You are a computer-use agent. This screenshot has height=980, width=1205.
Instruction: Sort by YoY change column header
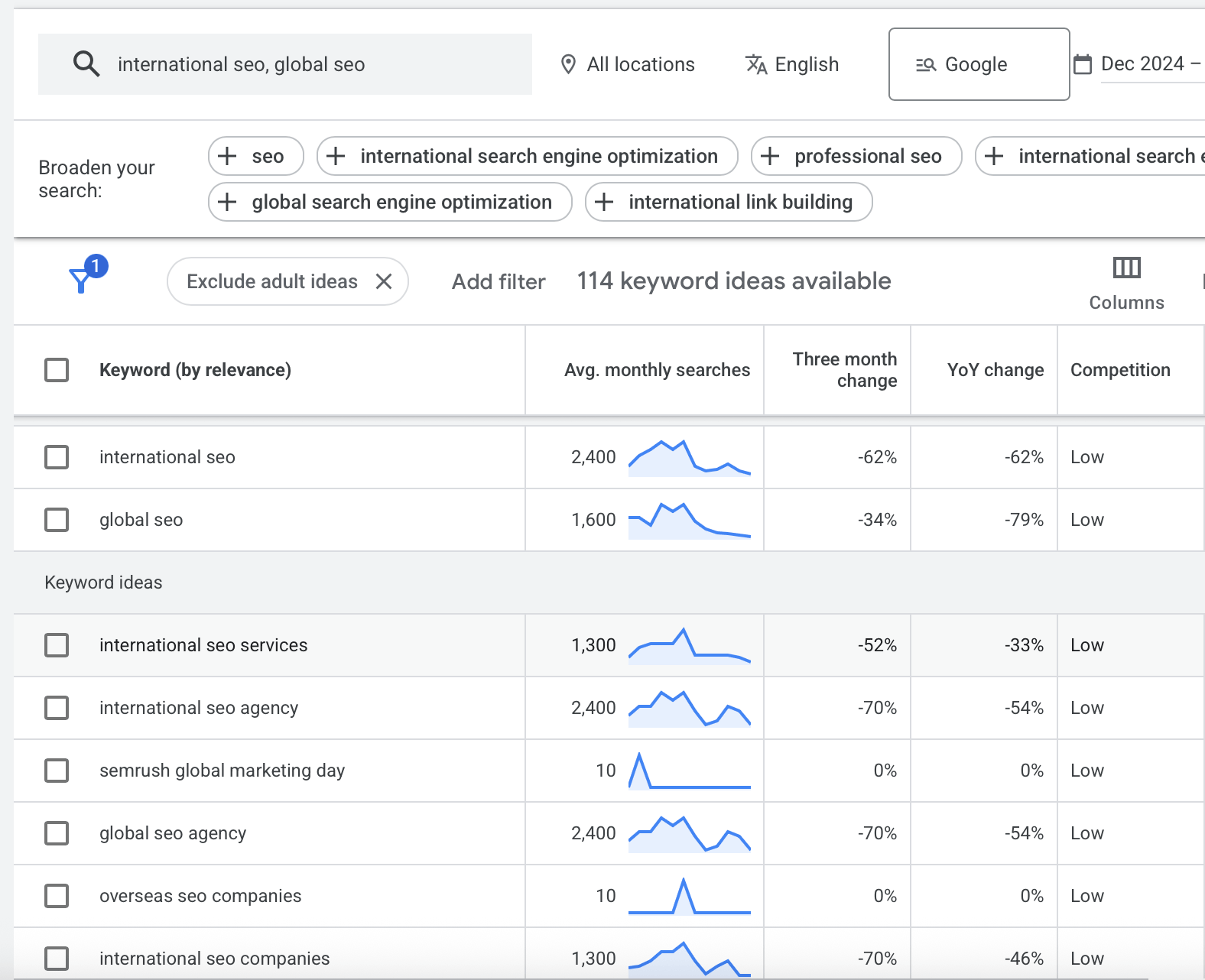995,370
